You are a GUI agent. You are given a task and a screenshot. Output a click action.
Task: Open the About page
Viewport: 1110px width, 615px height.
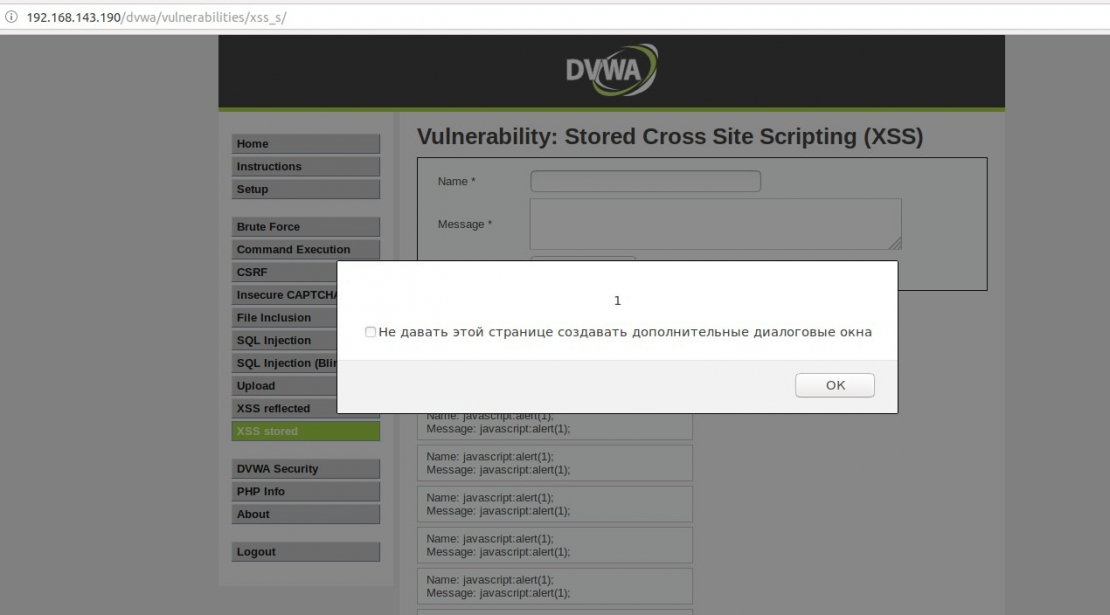[306, 514]
